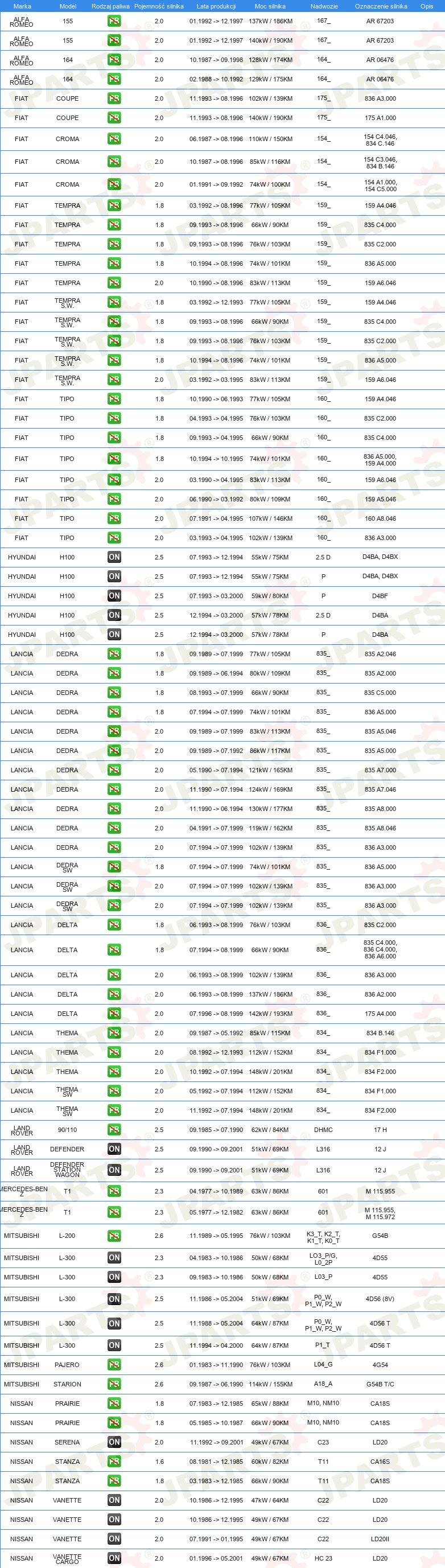
Task: Click the Marka column header
Action: click(x=22, y=6)
